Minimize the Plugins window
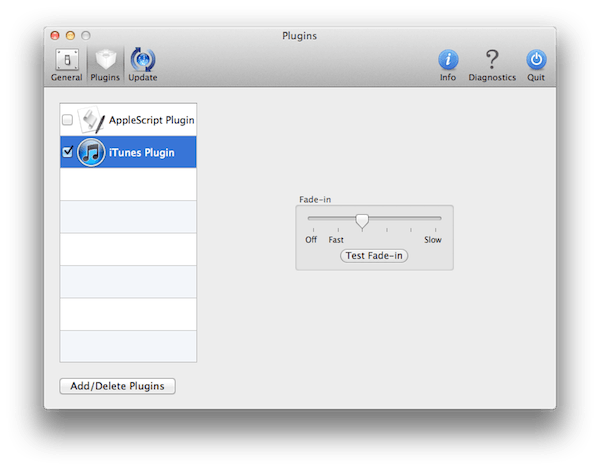This screenshot has height=470, width=600. pyautogui.click(x=70, y=36)
